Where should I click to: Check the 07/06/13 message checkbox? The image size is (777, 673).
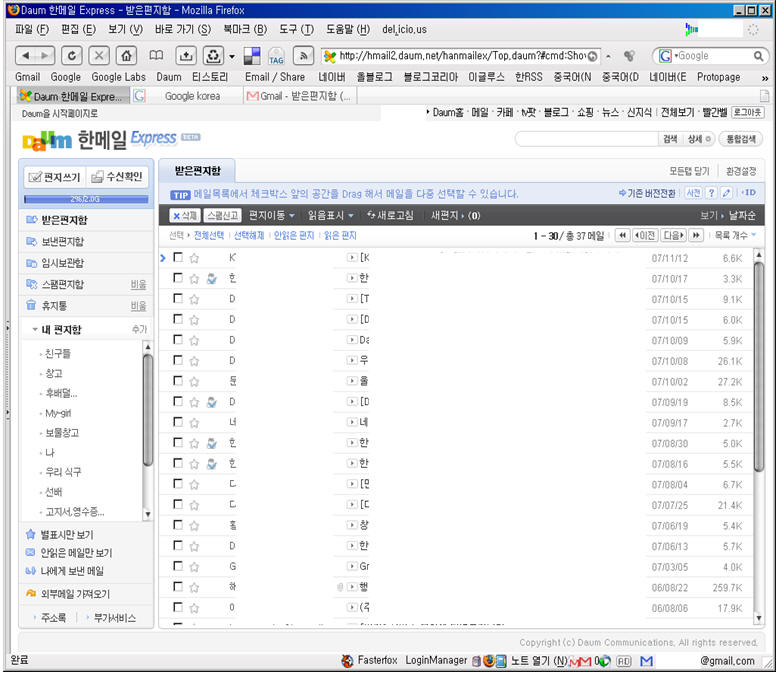click(178, 545)
